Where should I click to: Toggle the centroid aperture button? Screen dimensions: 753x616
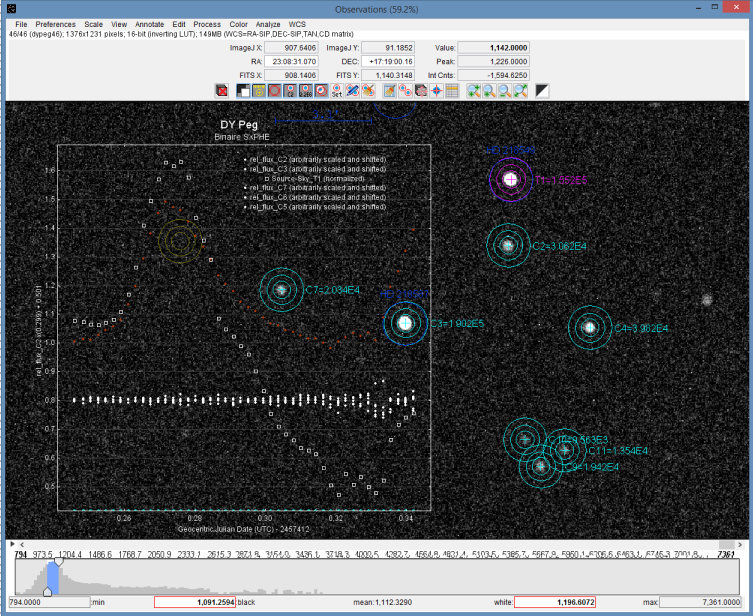(x=321, y=90)
